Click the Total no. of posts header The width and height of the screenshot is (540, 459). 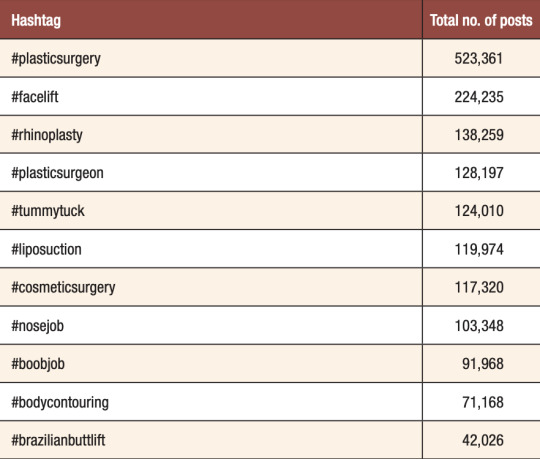point(481,20)
